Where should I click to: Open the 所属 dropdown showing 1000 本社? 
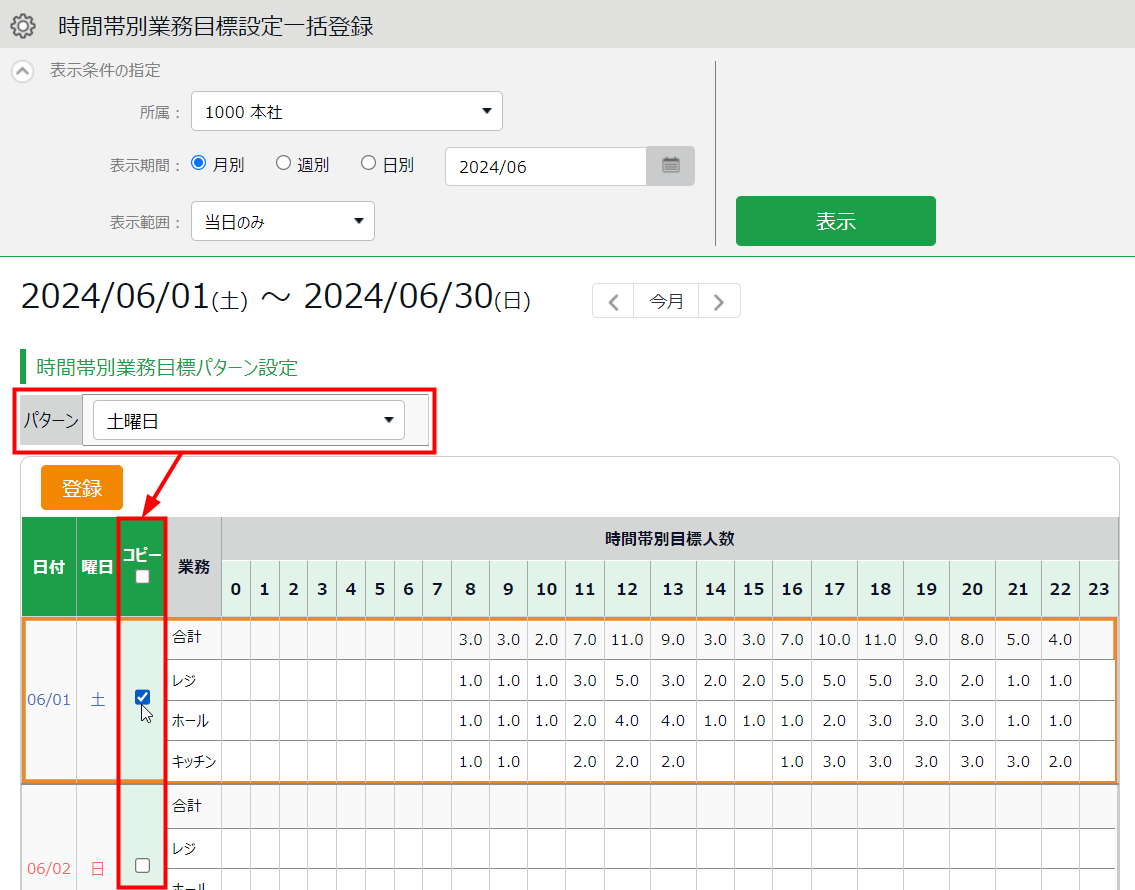346,112
